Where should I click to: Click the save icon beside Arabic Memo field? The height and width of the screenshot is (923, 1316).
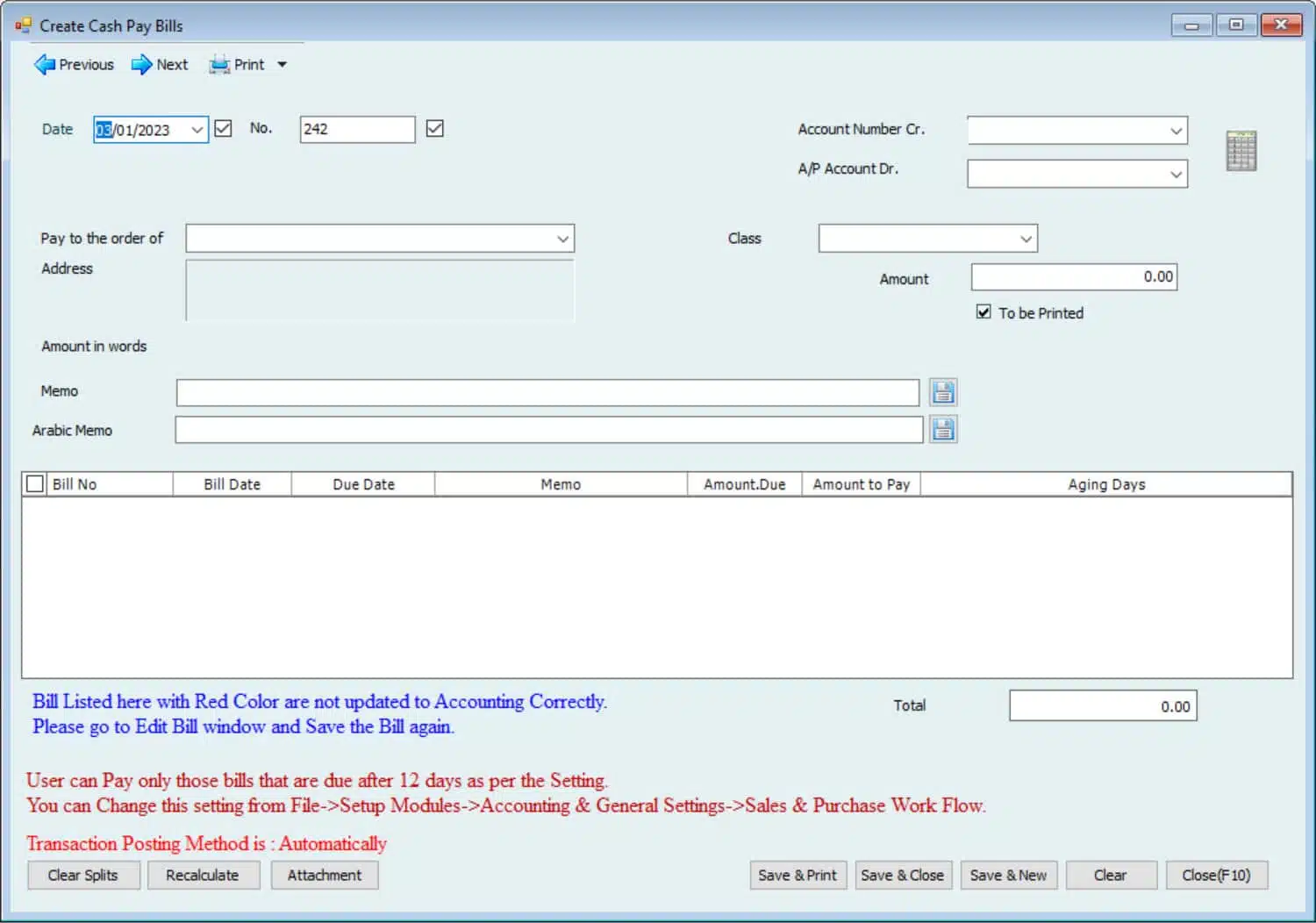pyautogui.click(x=943, y=429)
